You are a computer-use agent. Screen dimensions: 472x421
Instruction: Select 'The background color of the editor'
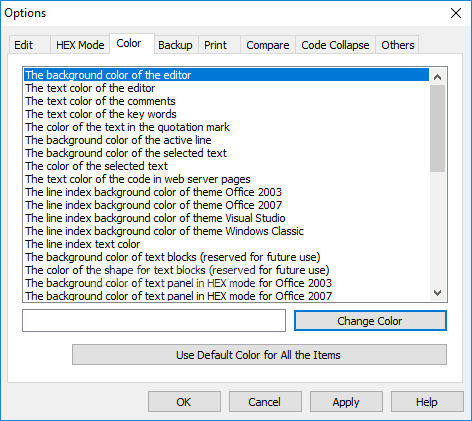(x=226, y=75)
